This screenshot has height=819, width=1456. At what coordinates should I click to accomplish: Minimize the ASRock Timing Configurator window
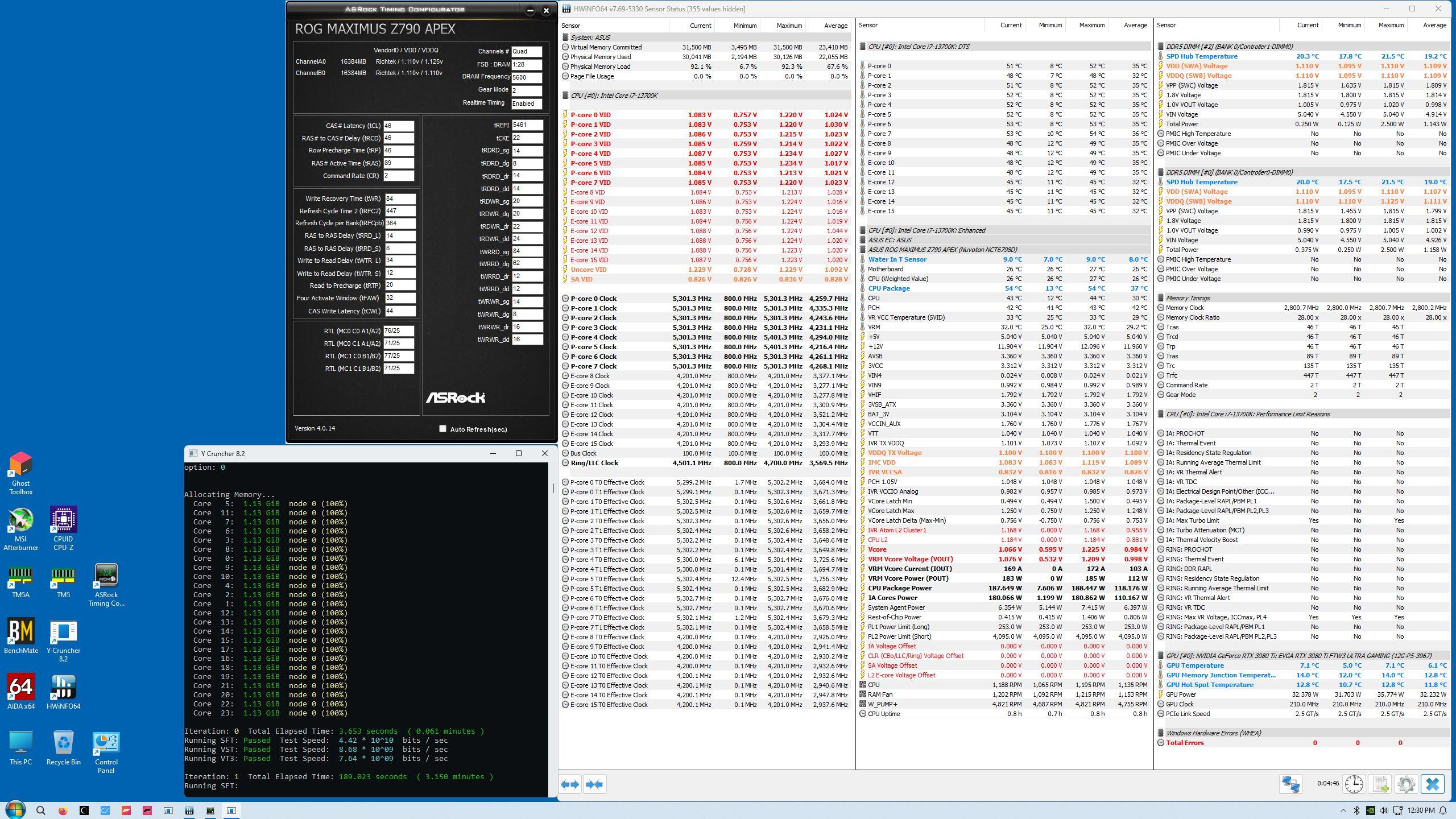(530, 11)
